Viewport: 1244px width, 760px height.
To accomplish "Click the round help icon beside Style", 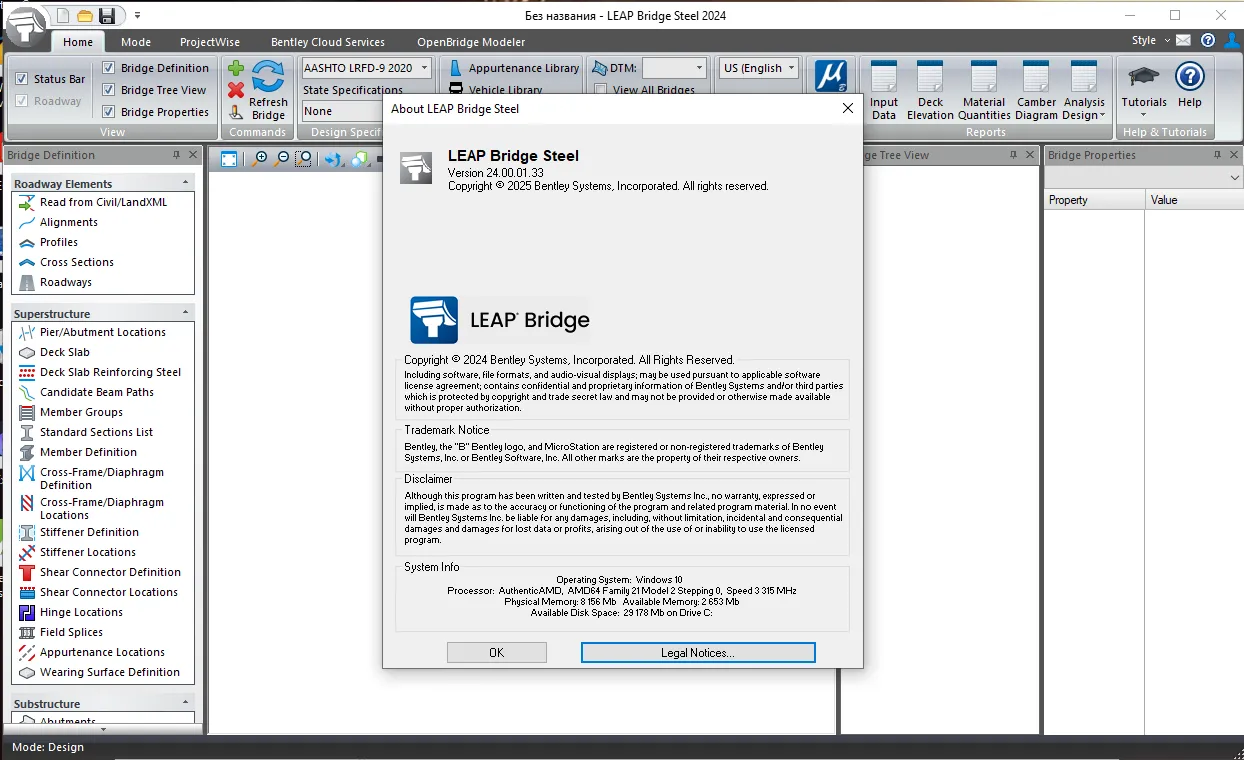I will tap(1208, 41).
